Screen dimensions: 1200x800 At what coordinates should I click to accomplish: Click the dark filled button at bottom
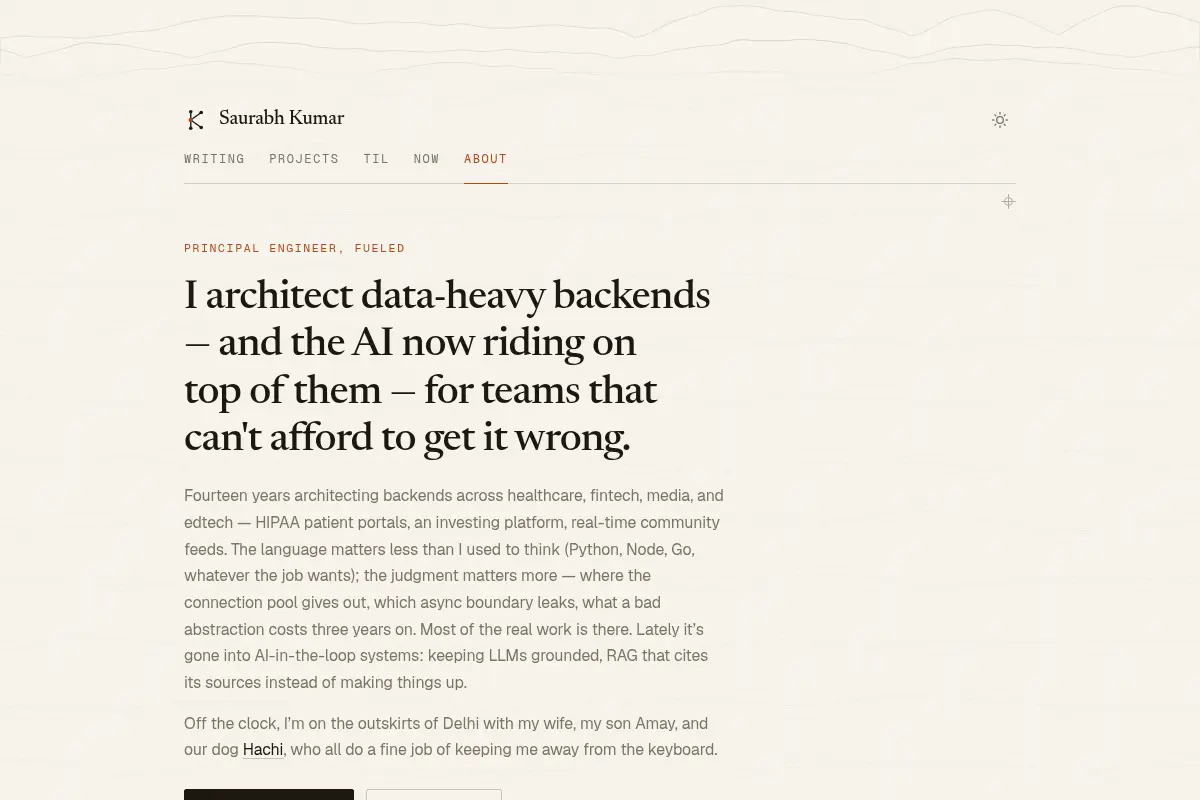[x=269, y=795]
